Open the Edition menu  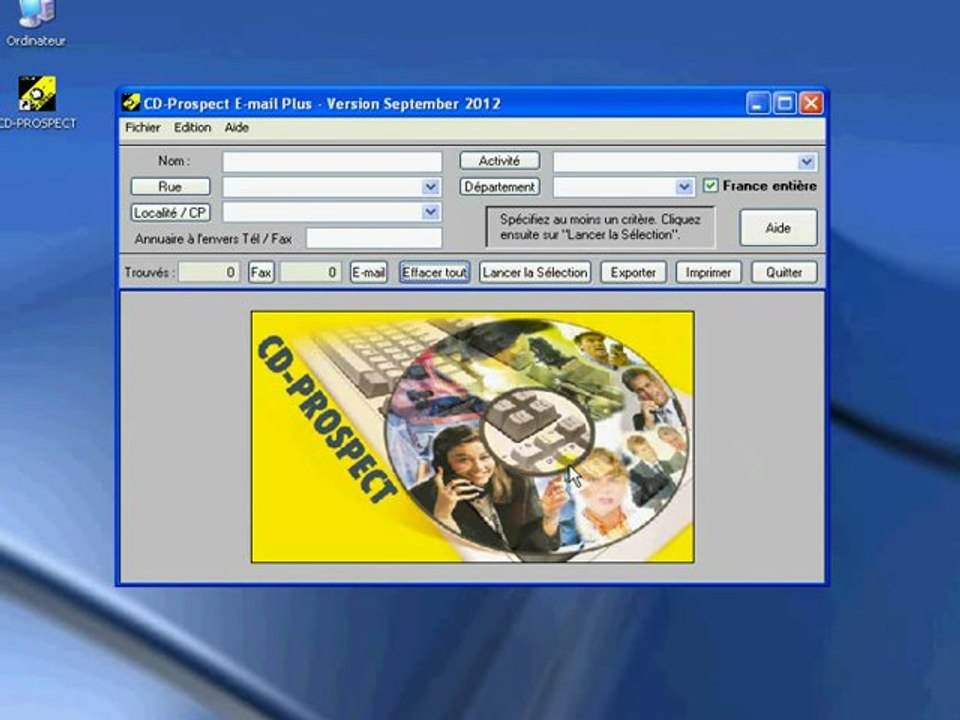(x=192, y=127)
